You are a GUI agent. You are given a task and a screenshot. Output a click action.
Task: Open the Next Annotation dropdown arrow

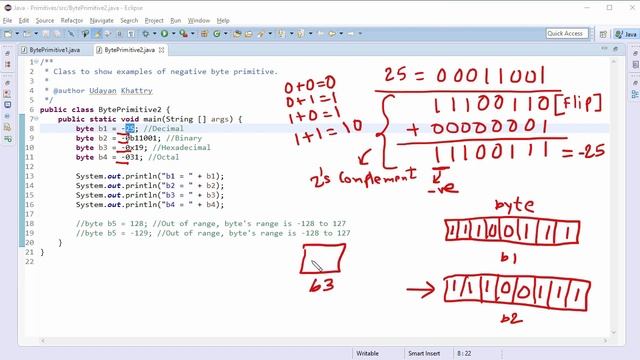[x=291, y=34]
